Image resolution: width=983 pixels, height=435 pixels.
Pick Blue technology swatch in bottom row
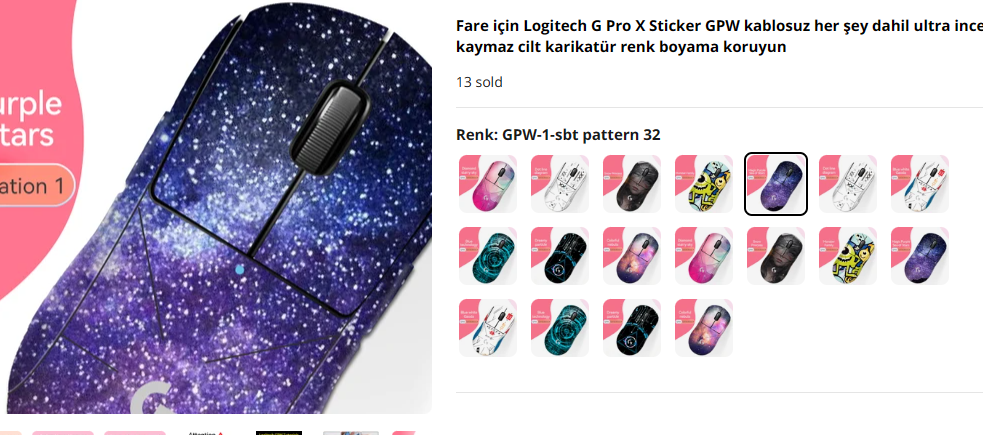point(560,328)
